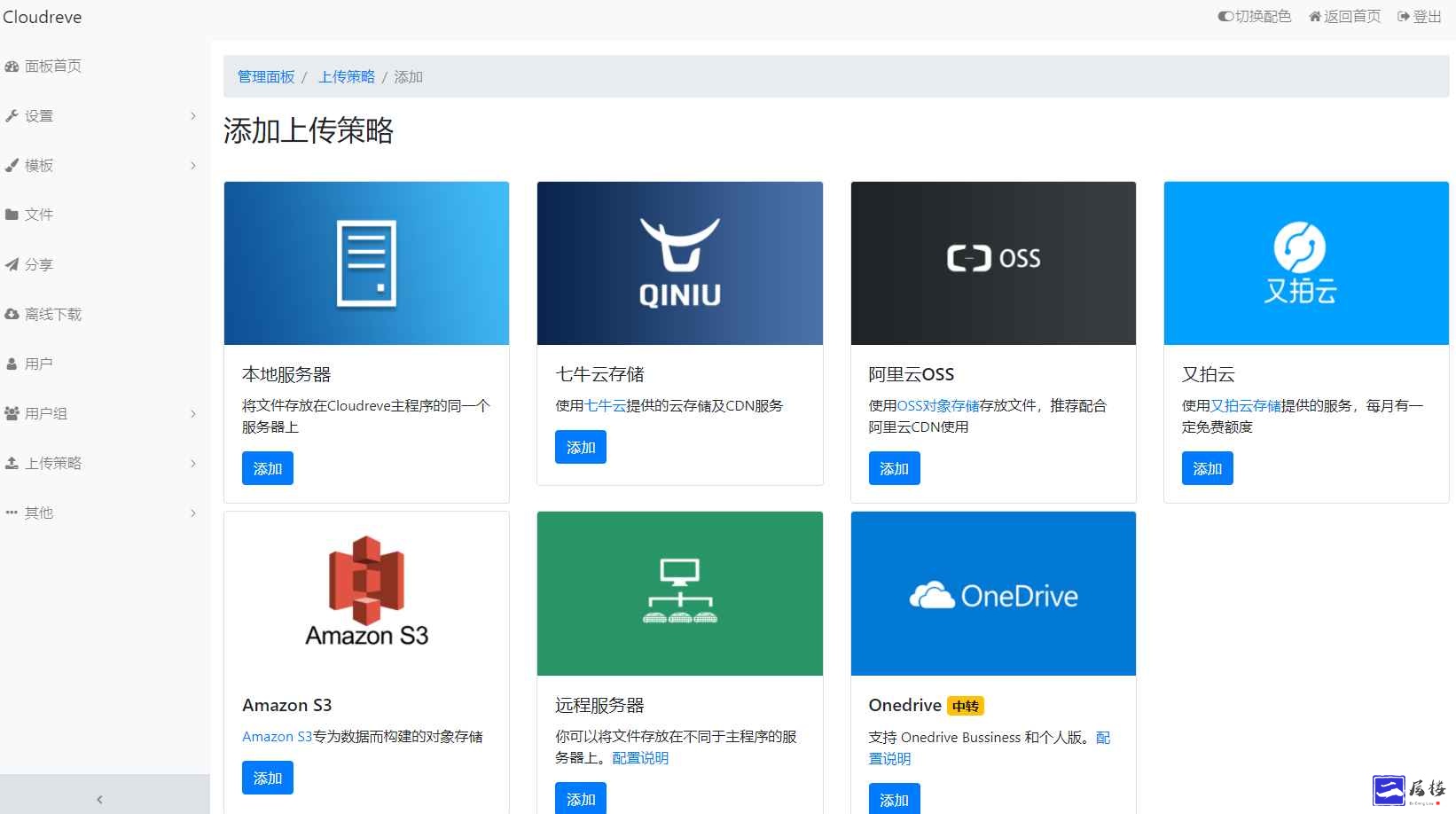
Task: Add the 远程服务器 remote server policy
Action: [x=581, y=799]
